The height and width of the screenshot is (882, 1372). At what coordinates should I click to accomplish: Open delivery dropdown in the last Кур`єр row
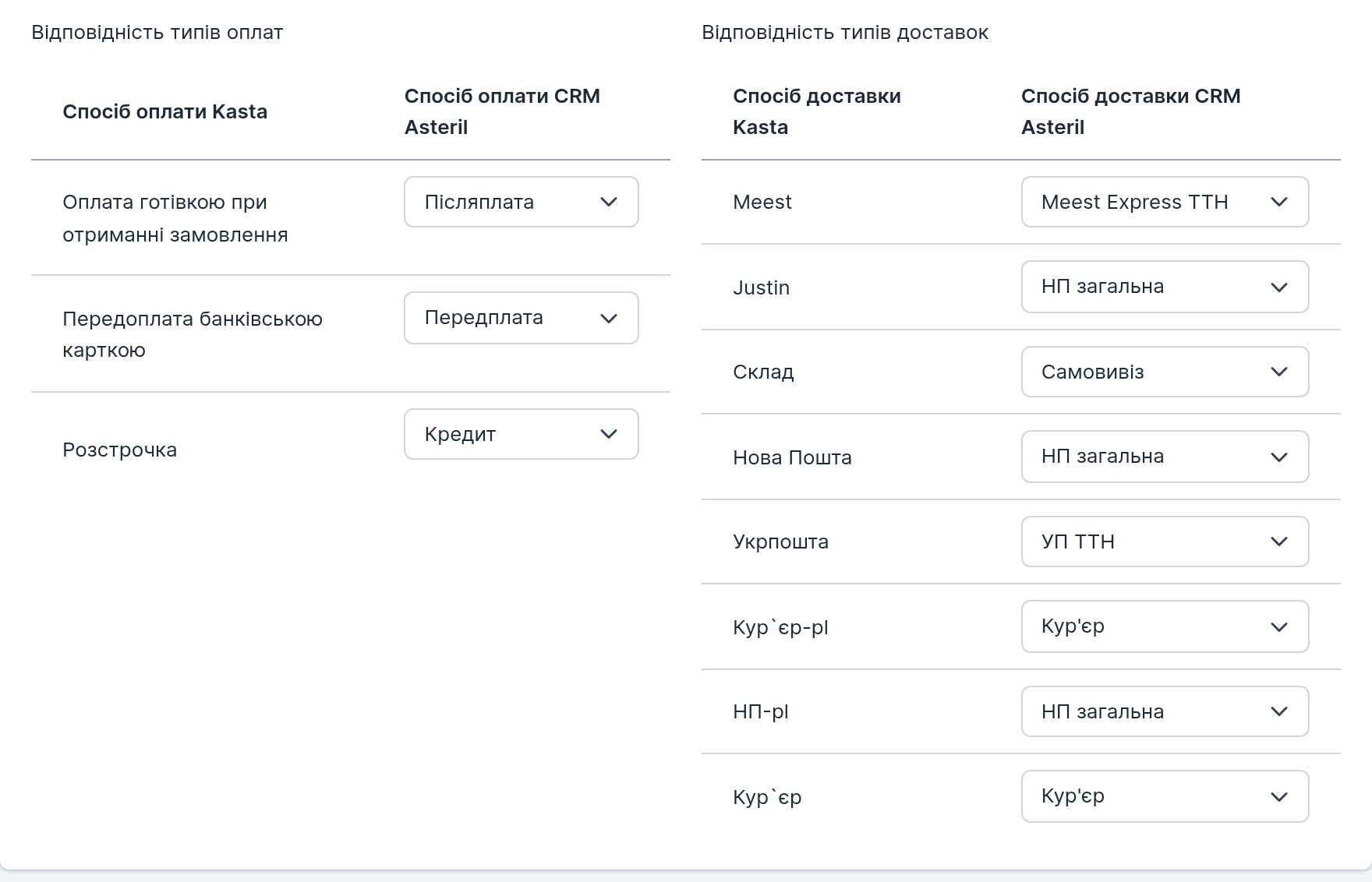(1165, 796)
